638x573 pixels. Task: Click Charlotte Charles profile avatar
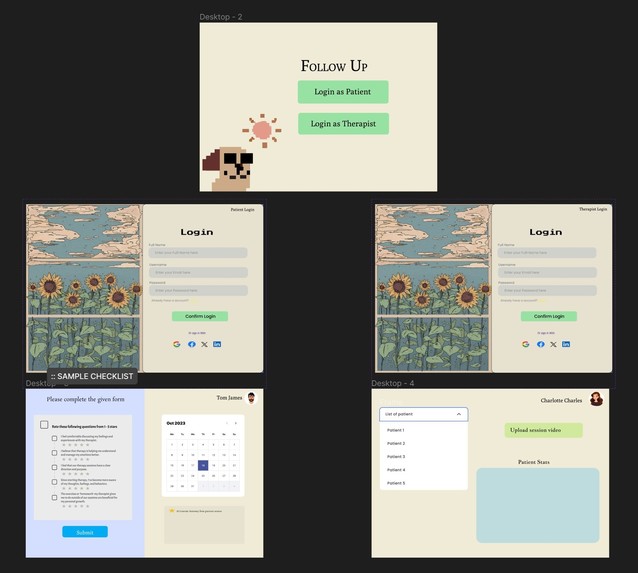coord(596,399)
